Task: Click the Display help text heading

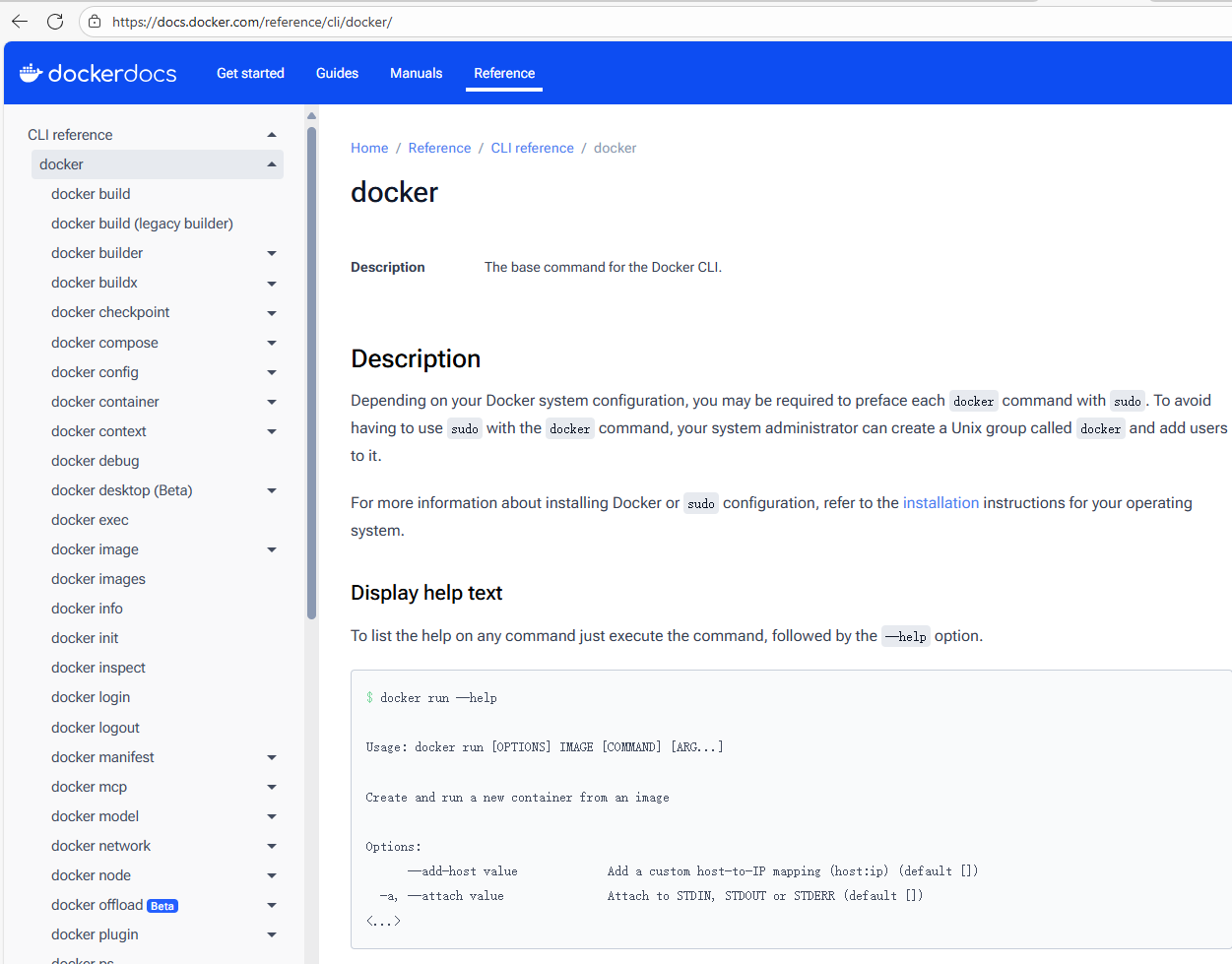Action: (426, 593)
